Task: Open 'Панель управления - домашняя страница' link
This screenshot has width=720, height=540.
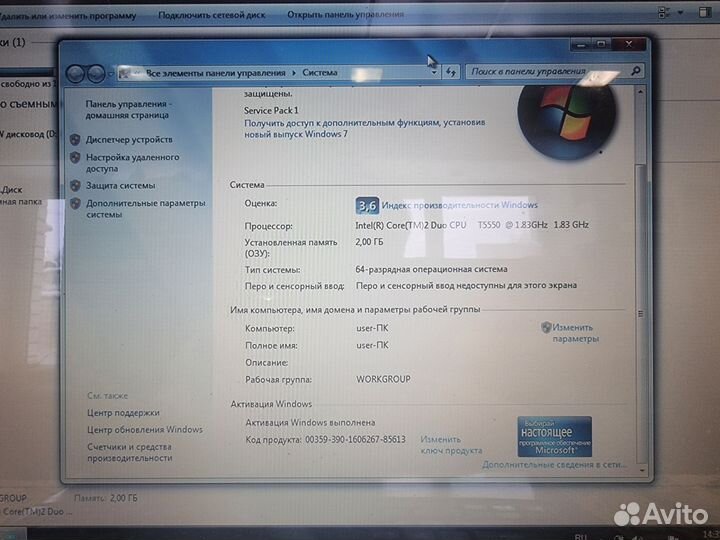Action: 129,110
